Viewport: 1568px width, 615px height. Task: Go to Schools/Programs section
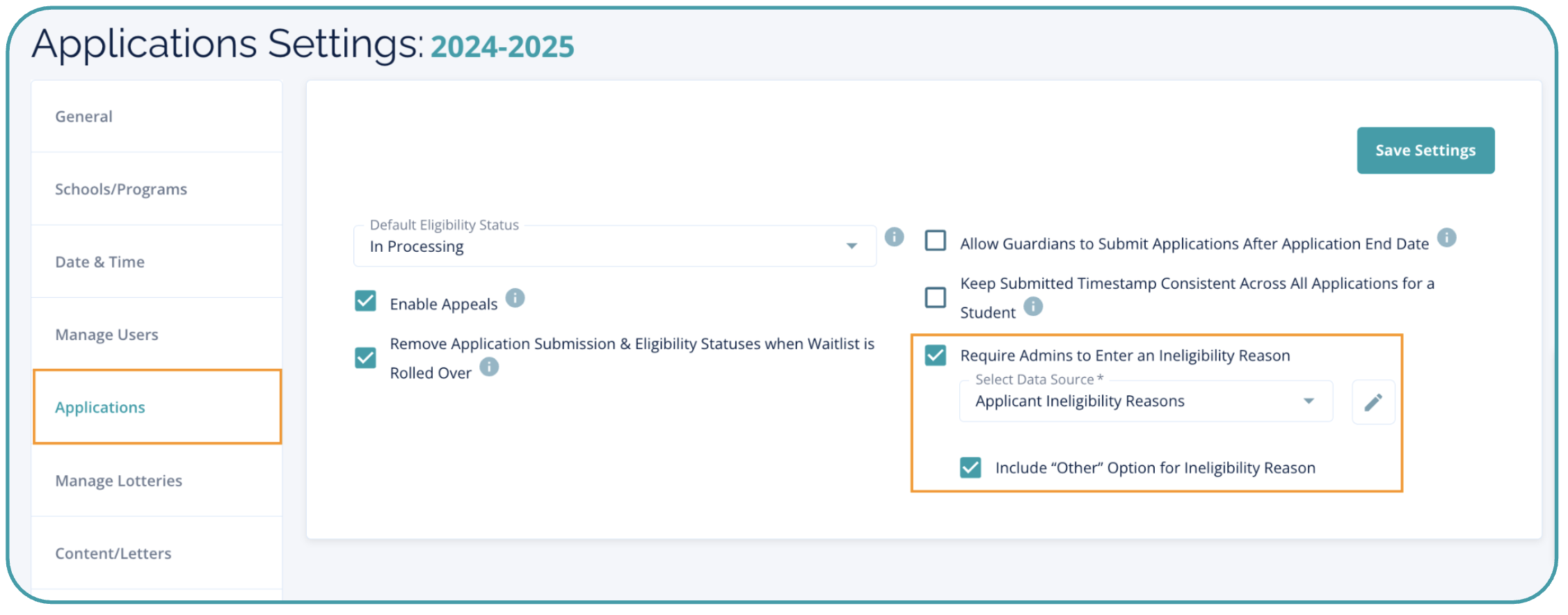121,189
